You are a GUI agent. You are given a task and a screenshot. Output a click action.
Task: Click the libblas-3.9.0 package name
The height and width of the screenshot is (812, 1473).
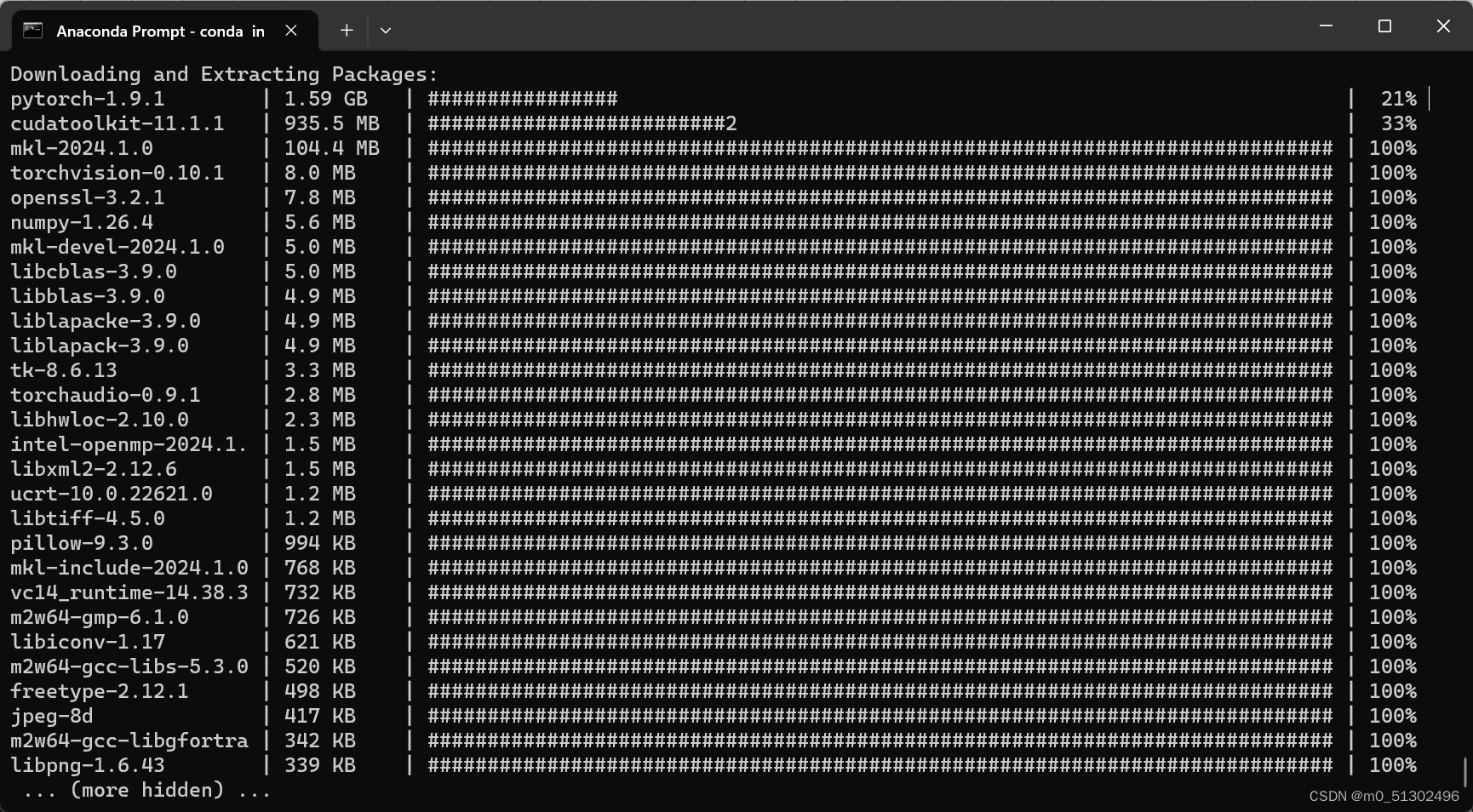pos(88,296)
